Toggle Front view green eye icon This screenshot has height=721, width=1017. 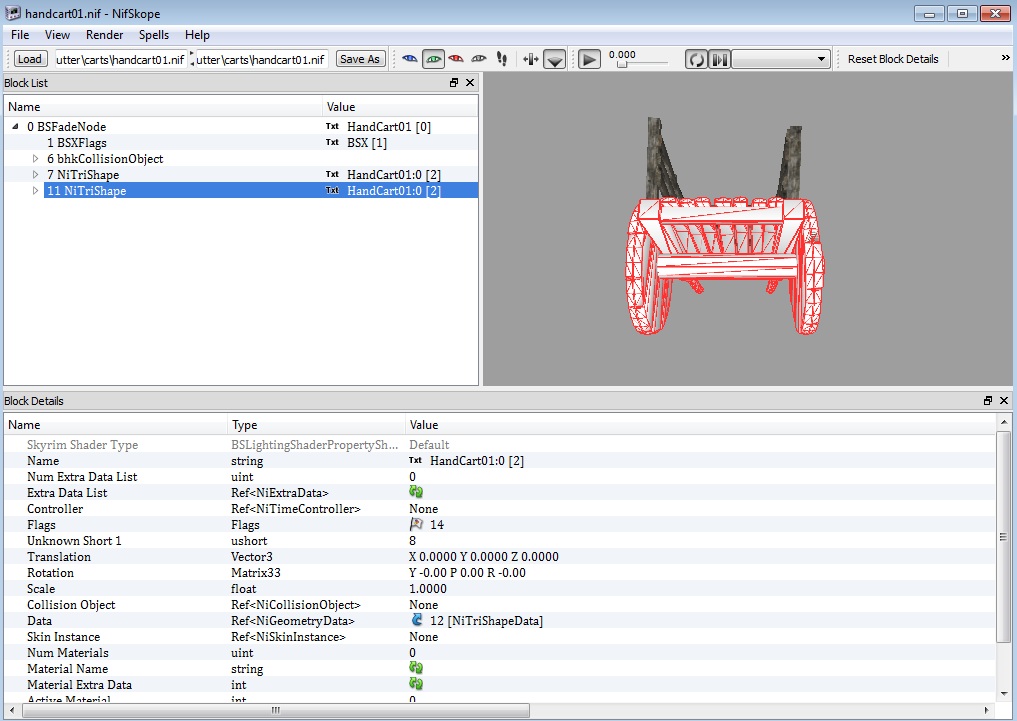pos(433,59)
